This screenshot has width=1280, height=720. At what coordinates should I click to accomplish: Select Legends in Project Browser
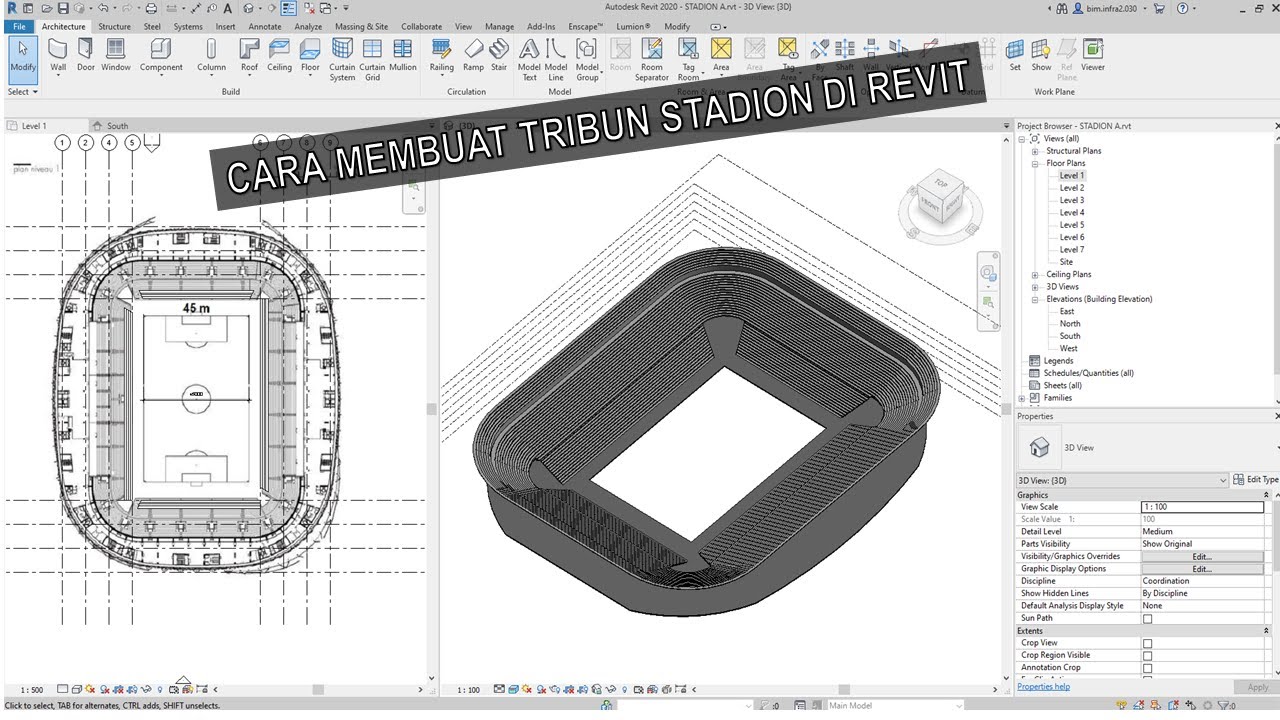[x=1058, y=361]
